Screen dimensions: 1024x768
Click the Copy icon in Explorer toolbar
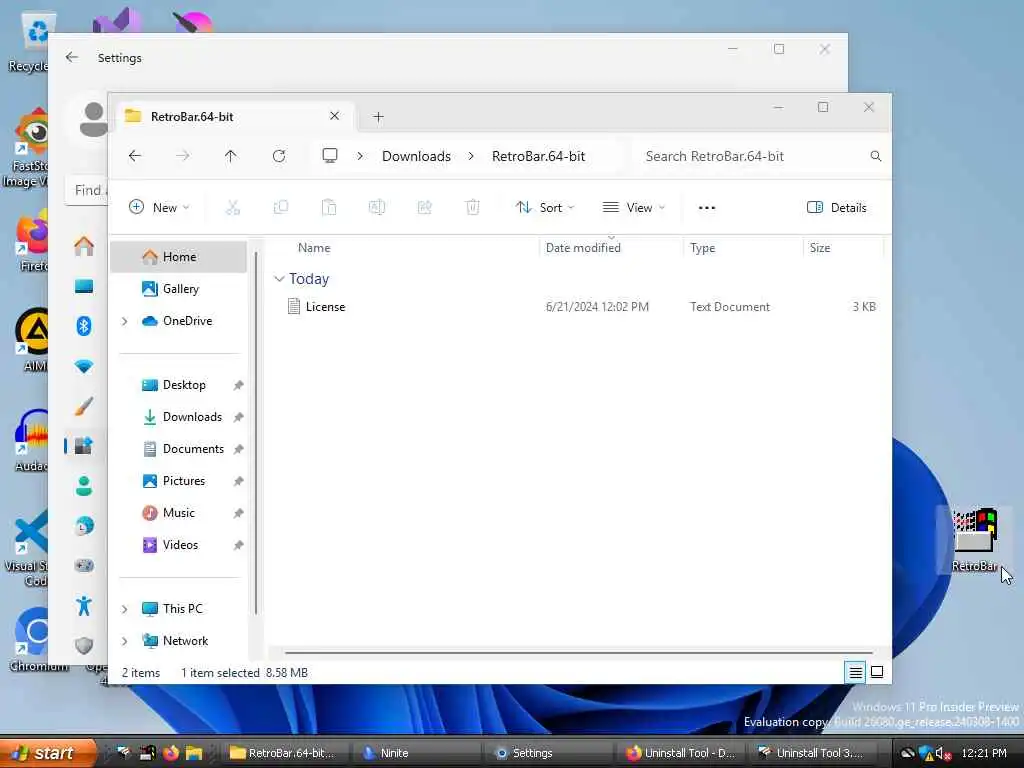(281, 208)
